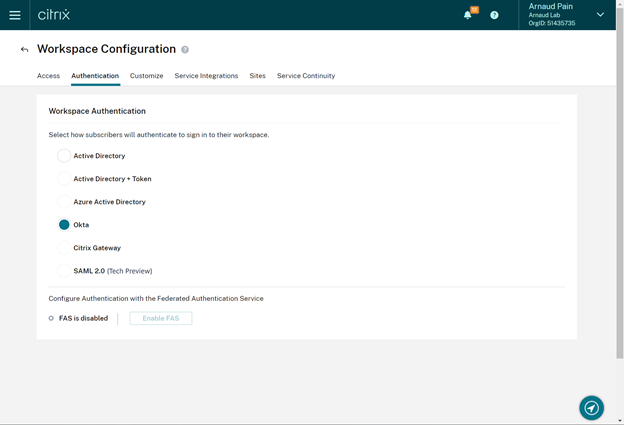The image size is (624, 425).
Task: Choose Active Directory + Token authentication
Action: click(x=64, y=179)
